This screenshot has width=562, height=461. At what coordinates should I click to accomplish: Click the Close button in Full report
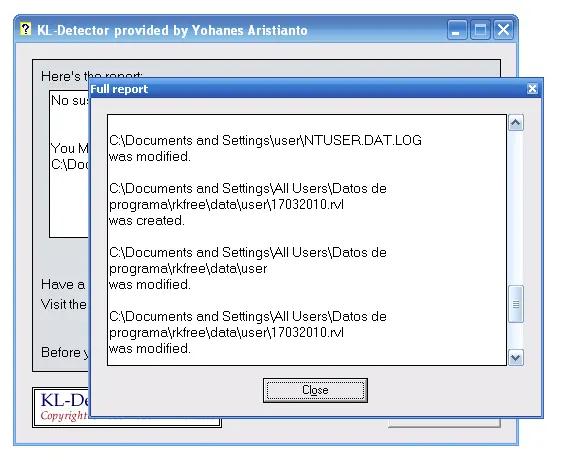315,390
